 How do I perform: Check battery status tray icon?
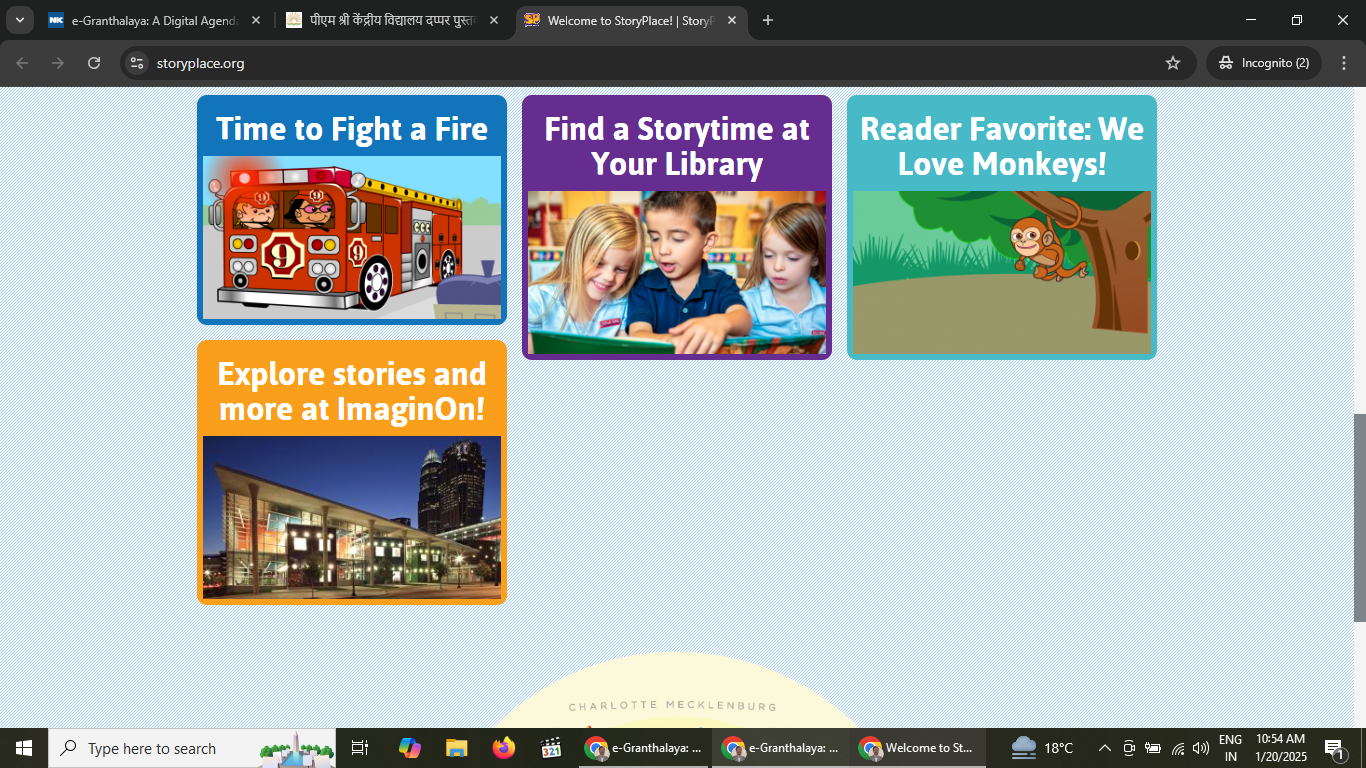(x=1153, y=748)
